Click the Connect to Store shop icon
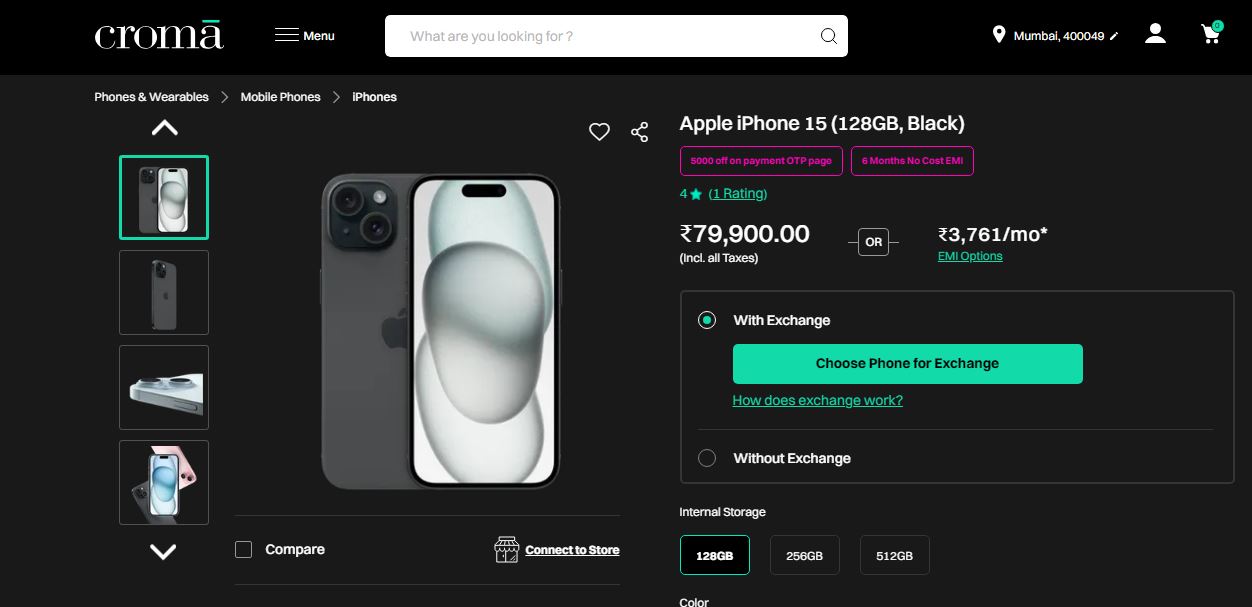The width and height of the screenshot is (1252, 607). point(507,549)
